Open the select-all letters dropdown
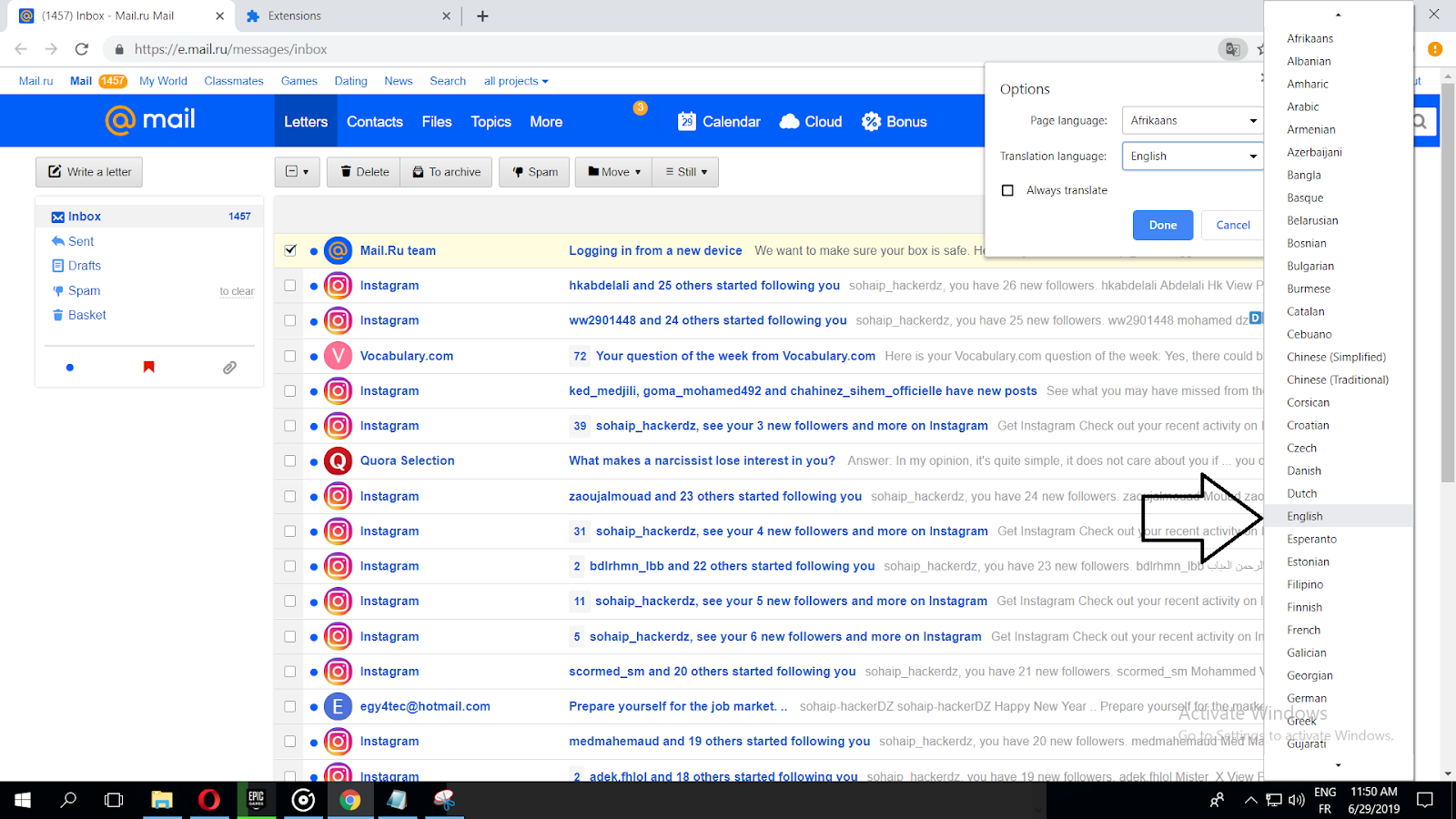 [298, 172]
